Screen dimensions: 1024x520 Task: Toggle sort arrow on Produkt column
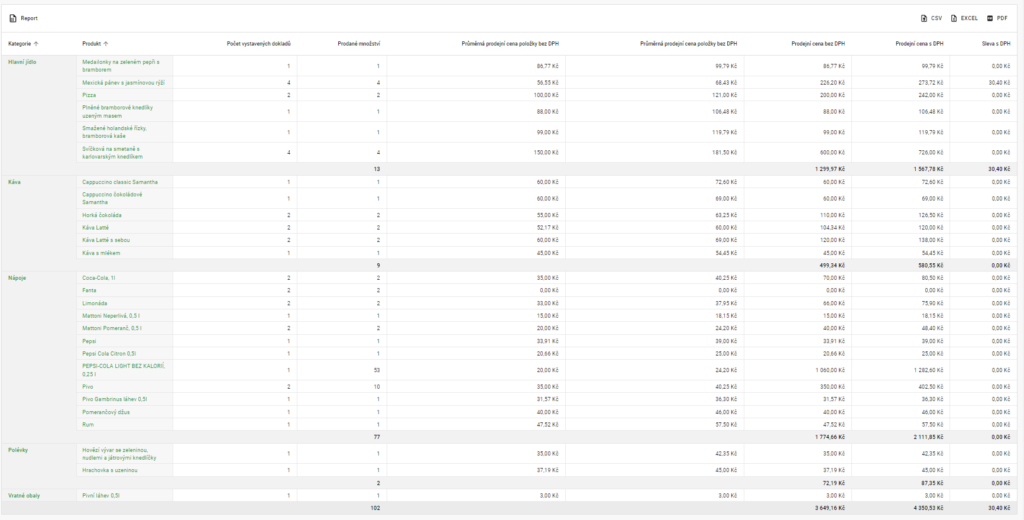[x=107, y=44]
